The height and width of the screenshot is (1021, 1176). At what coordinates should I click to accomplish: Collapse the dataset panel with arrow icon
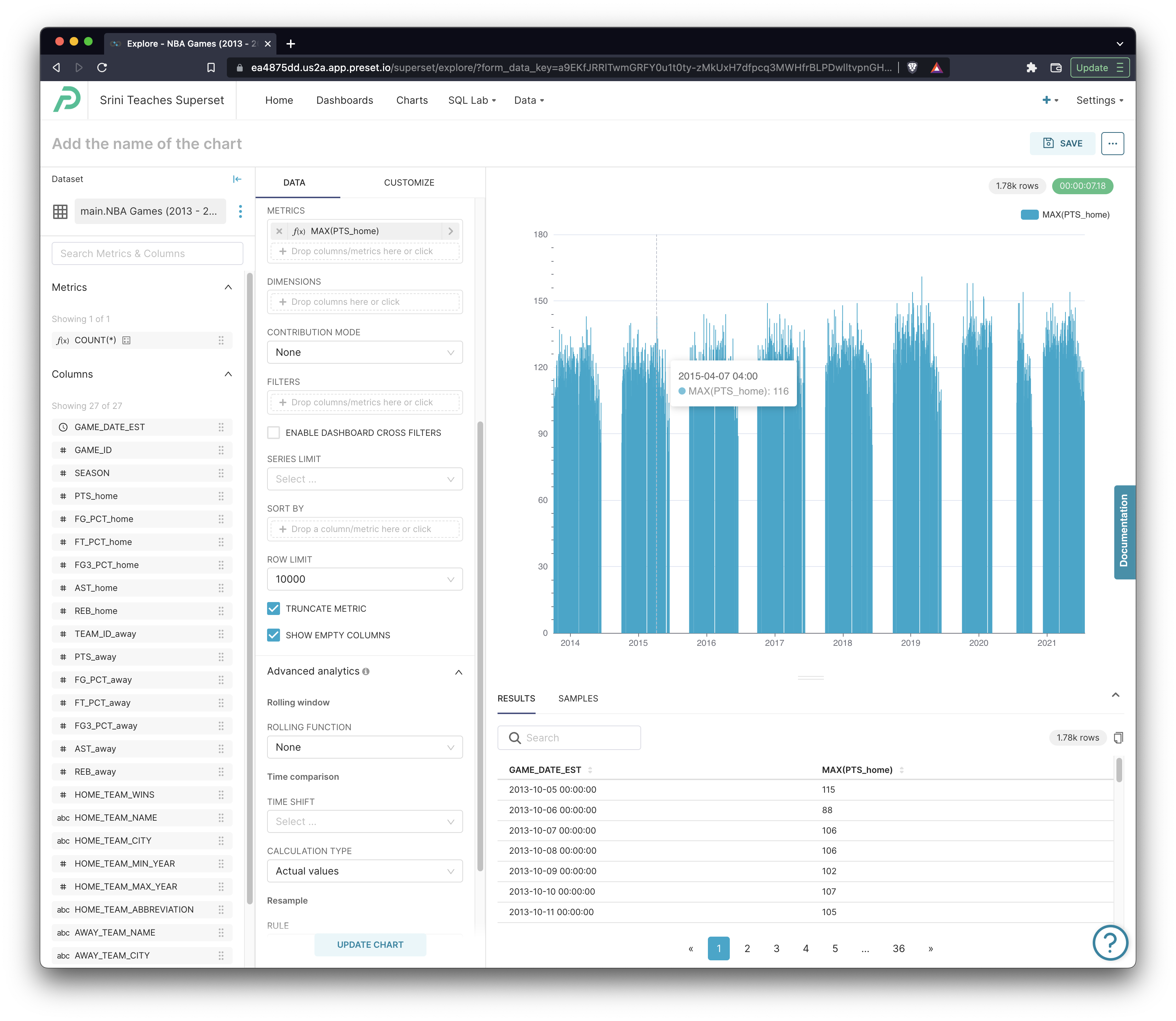point(237,179)
